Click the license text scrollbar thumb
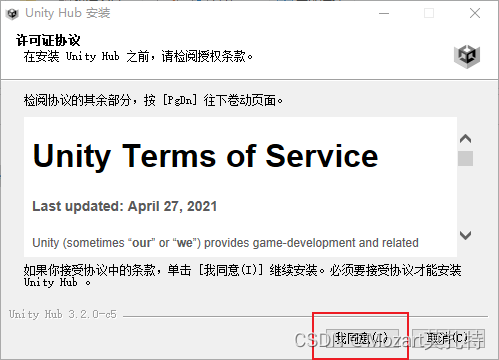Viewport: 499px width, 360px height. [x=465, y=158]
